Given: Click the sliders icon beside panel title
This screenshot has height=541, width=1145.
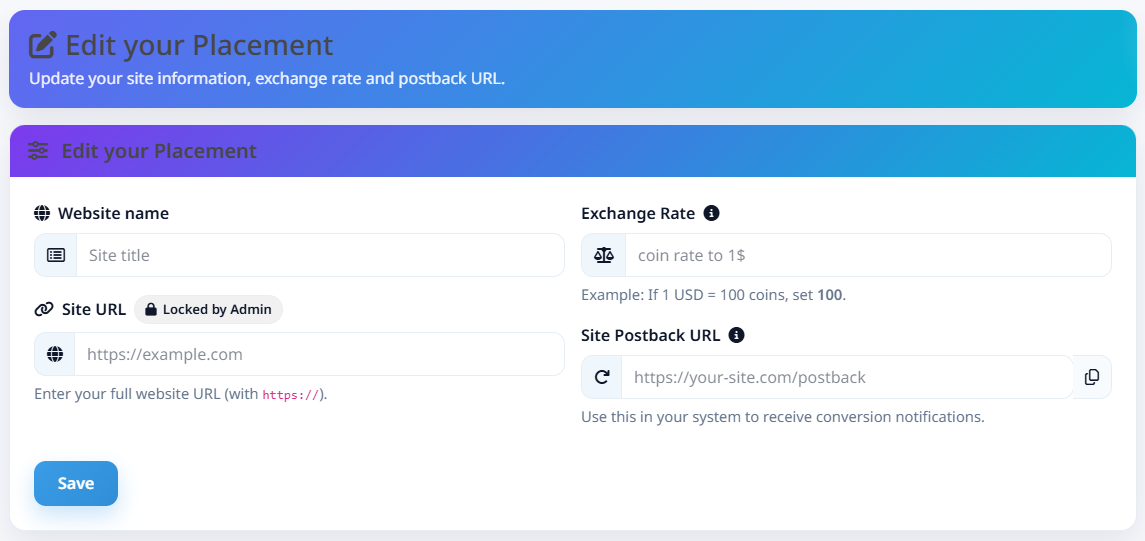Looking at the screenshot, I should (38, 151).
